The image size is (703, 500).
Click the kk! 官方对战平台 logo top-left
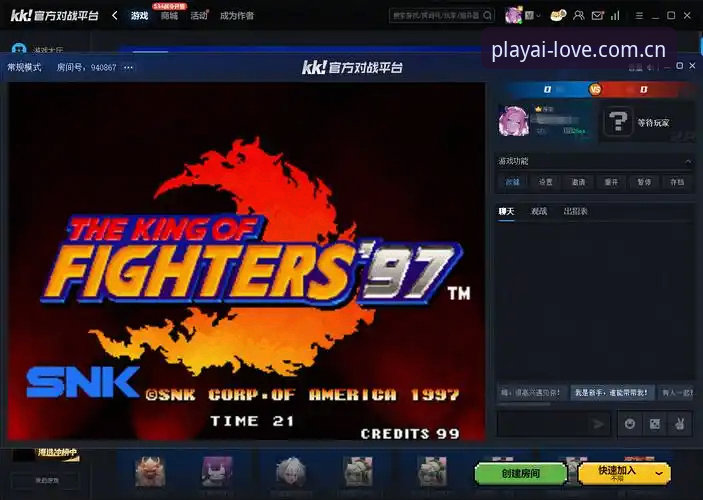point(54,16)
